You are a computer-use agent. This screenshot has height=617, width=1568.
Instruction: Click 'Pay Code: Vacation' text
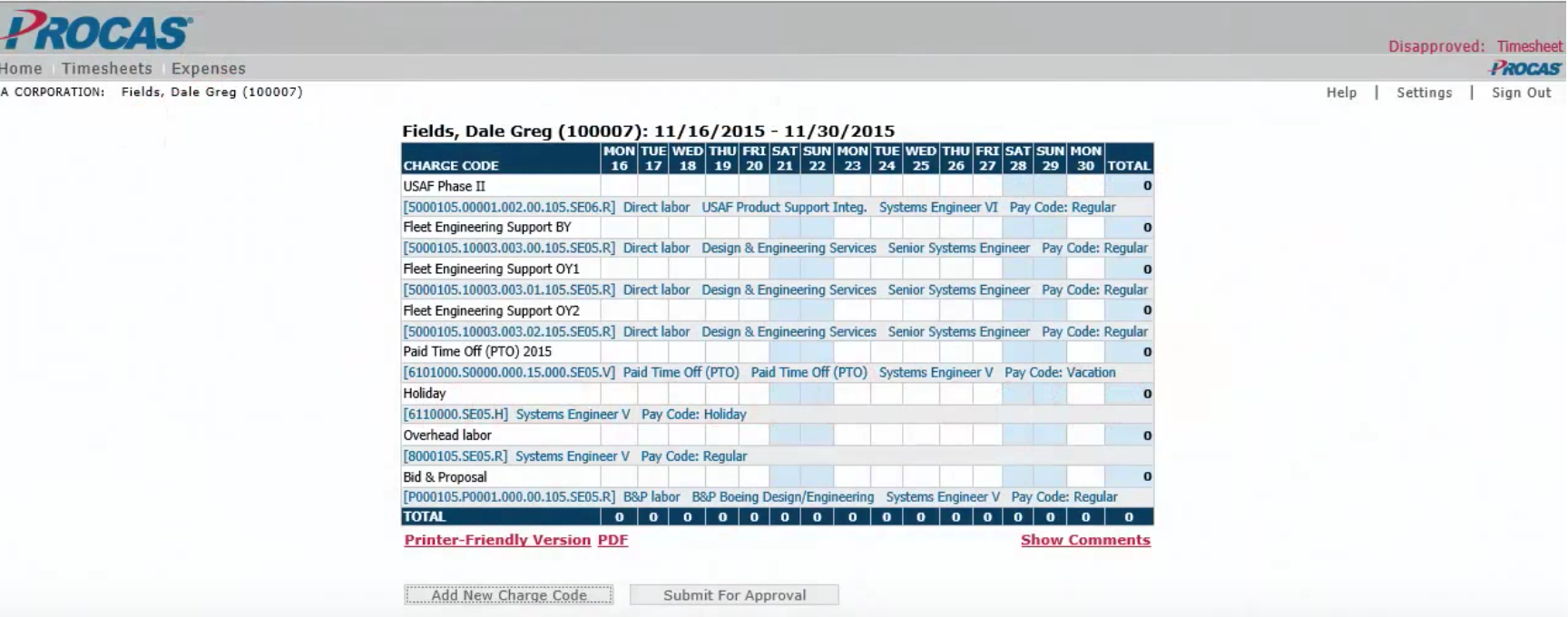pos(1060,373)
